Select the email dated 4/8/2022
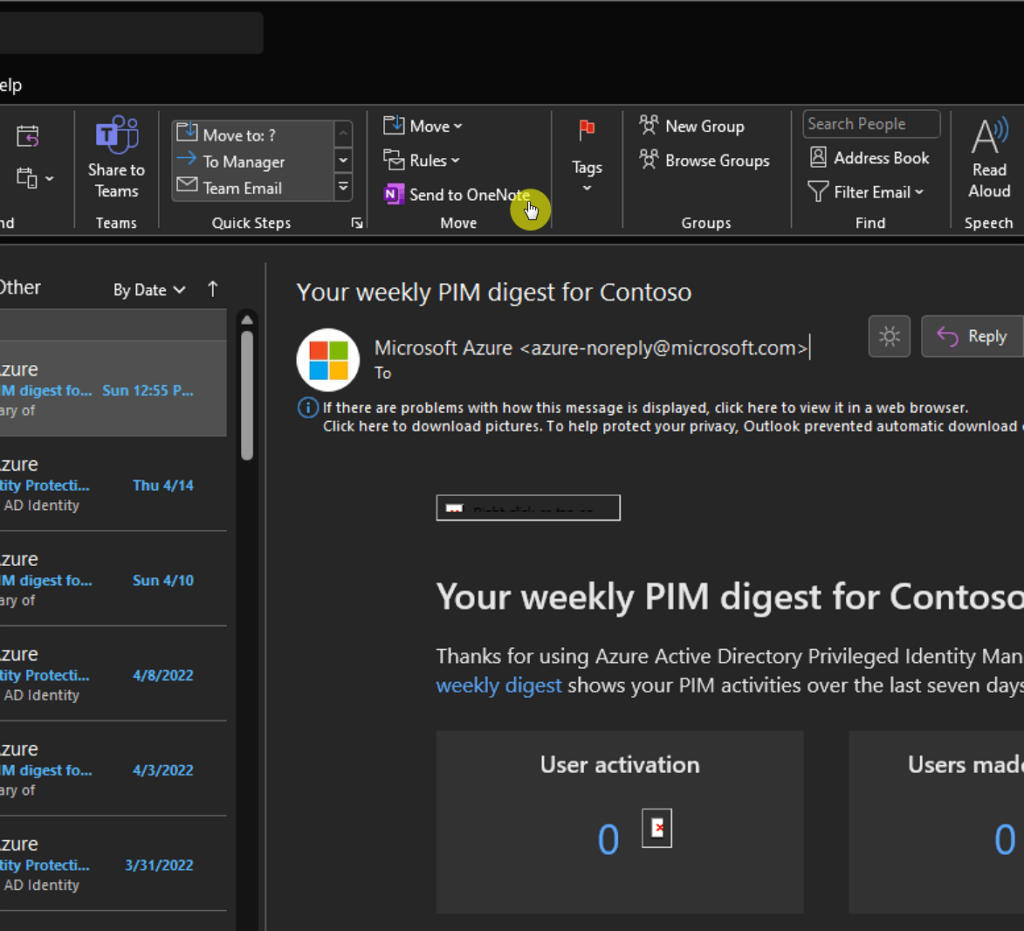1024x931 pixels. click(113, 673)
